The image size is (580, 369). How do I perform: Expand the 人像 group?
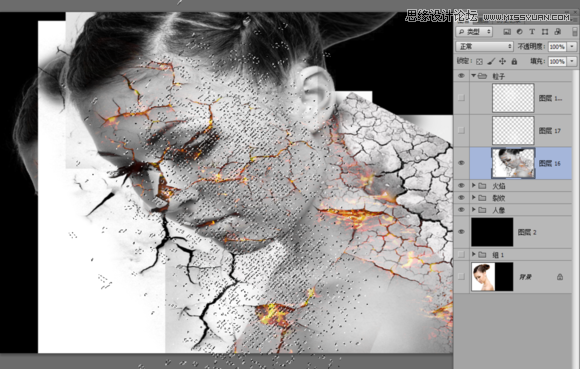[473, 210]
